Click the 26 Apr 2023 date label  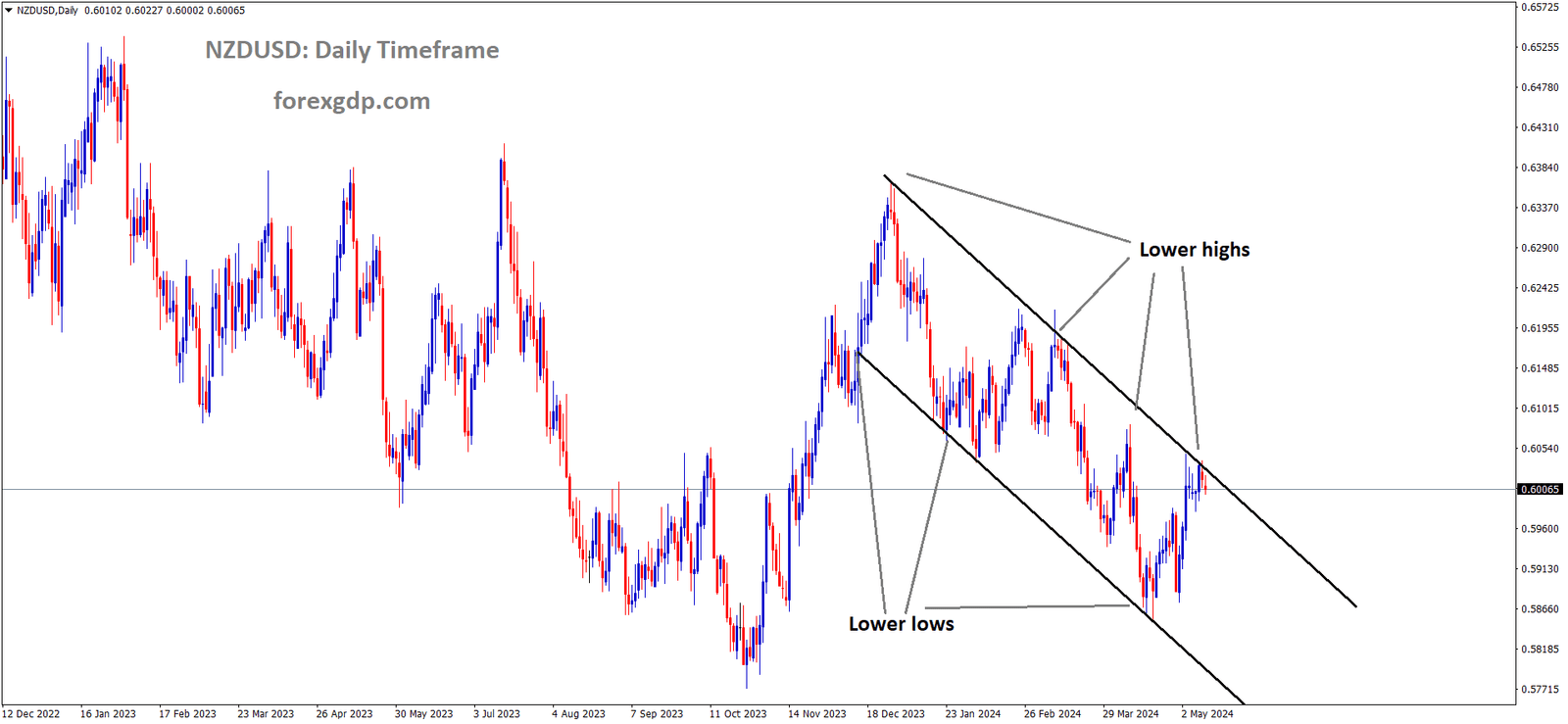[344, 714]
